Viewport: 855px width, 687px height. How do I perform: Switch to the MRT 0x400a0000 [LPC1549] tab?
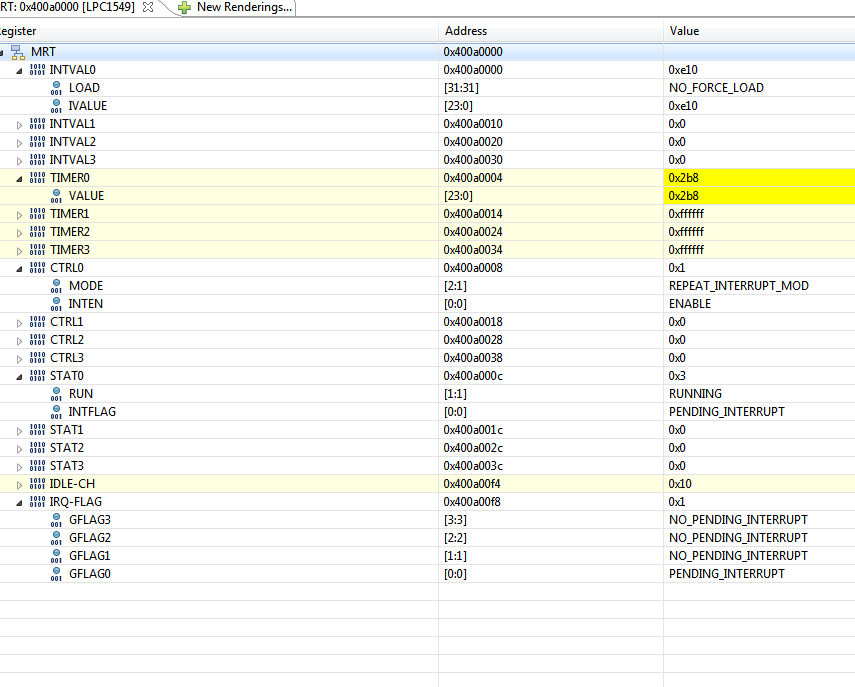tap(68, 7)
